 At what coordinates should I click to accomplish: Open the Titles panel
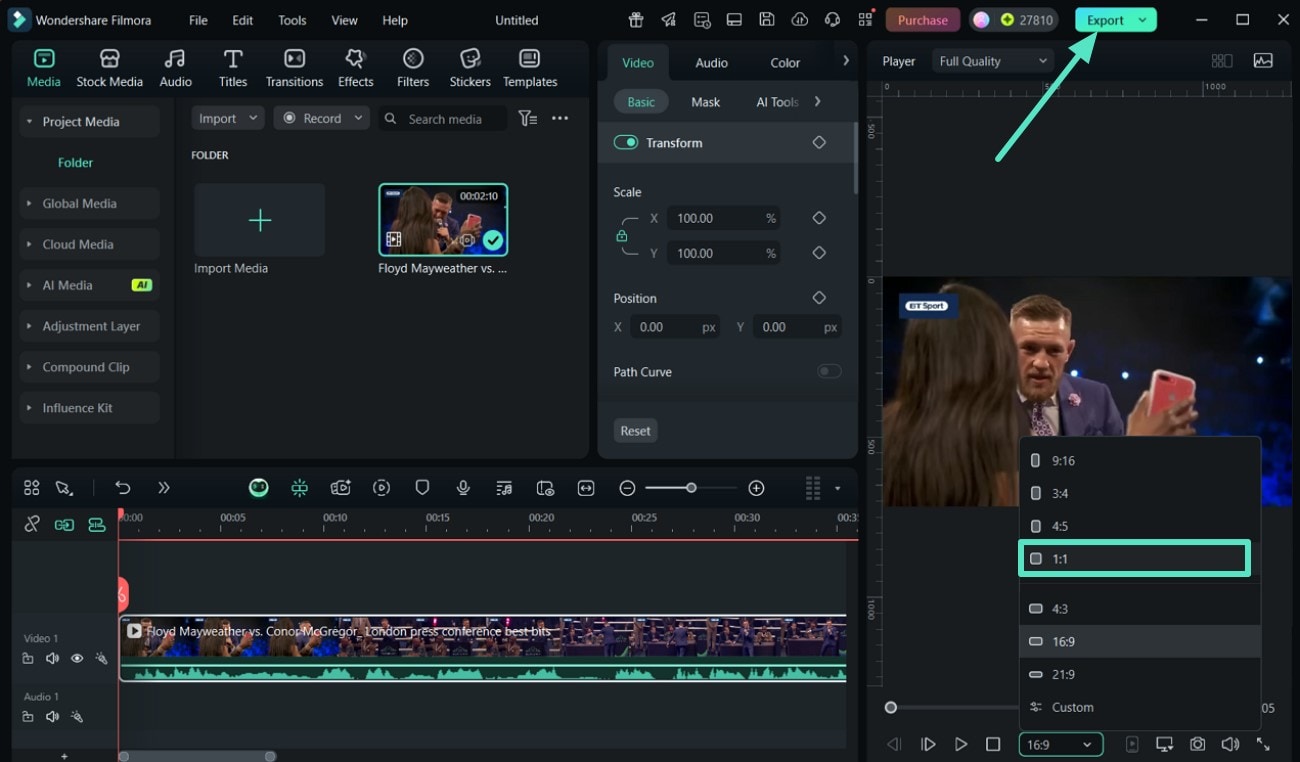(233, 69)
